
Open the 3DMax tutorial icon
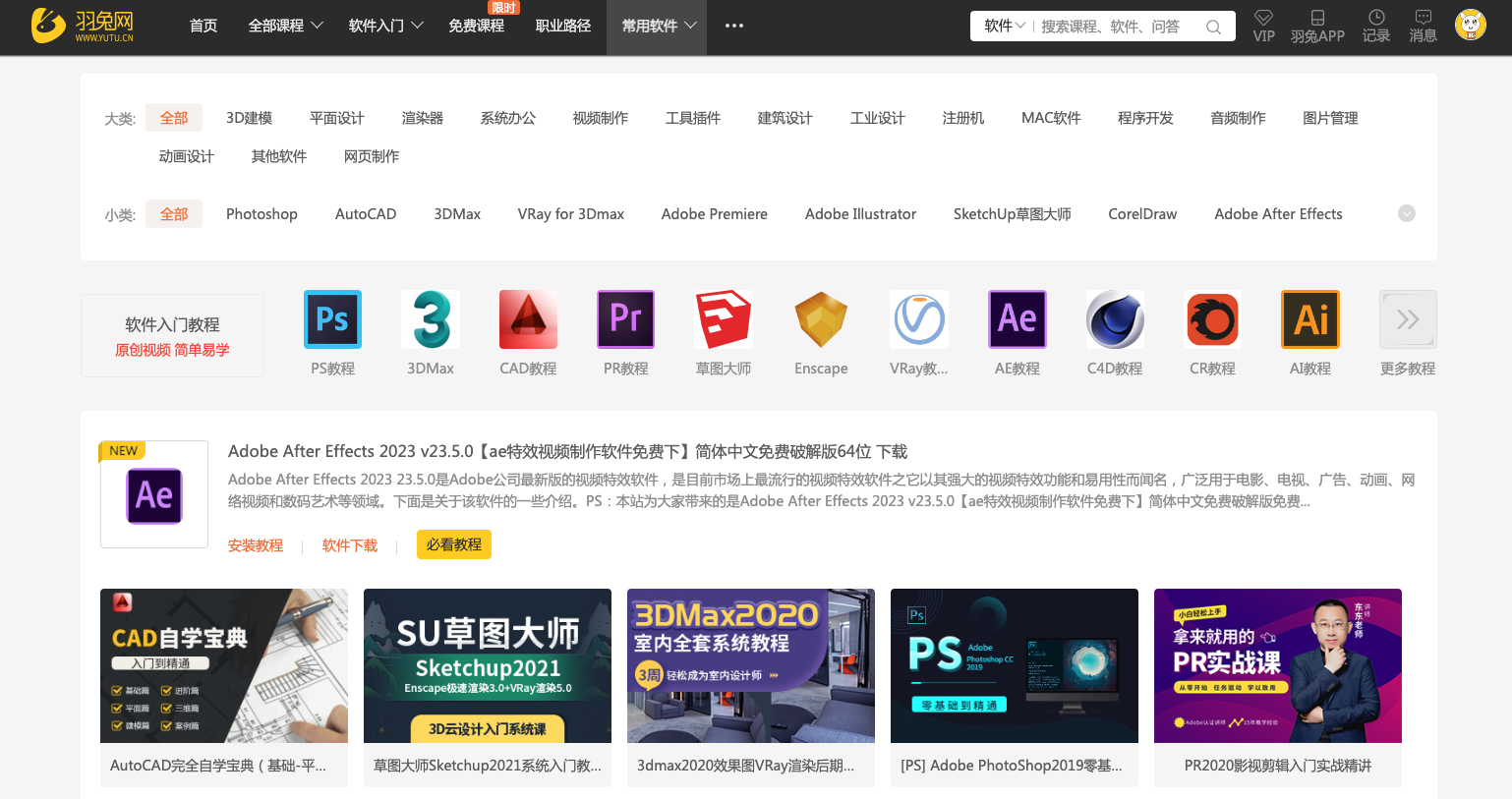click(431, 319)
